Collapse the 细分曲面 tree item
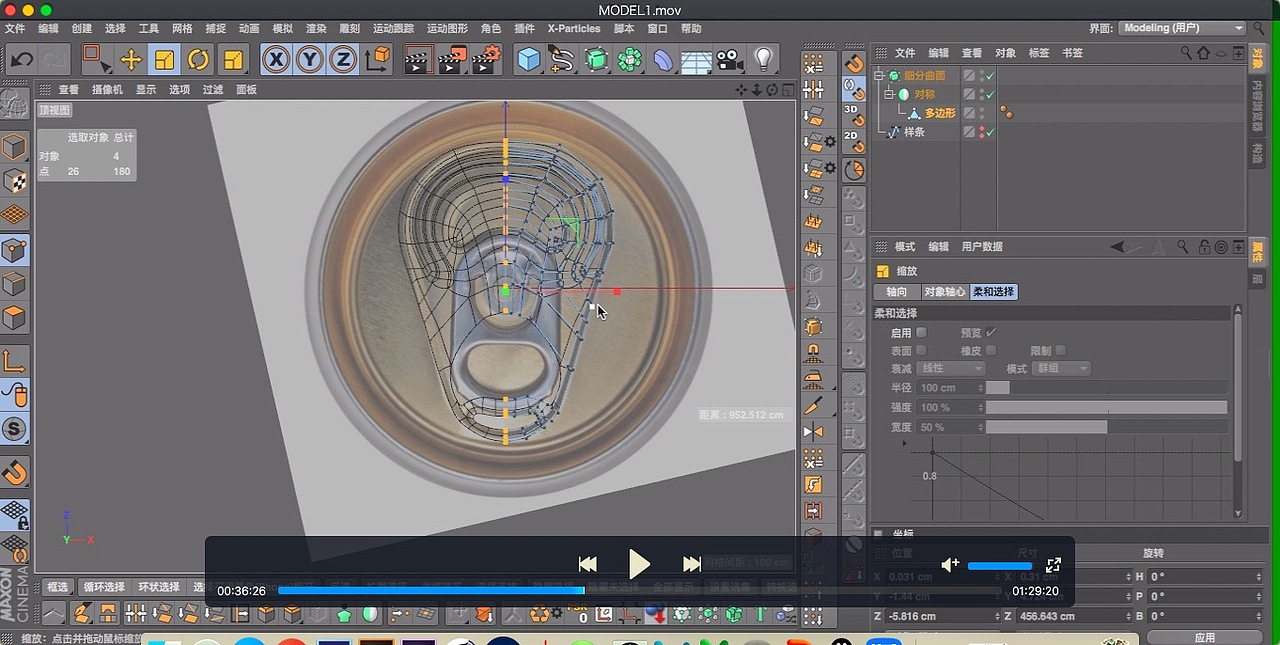 point(879,76)
